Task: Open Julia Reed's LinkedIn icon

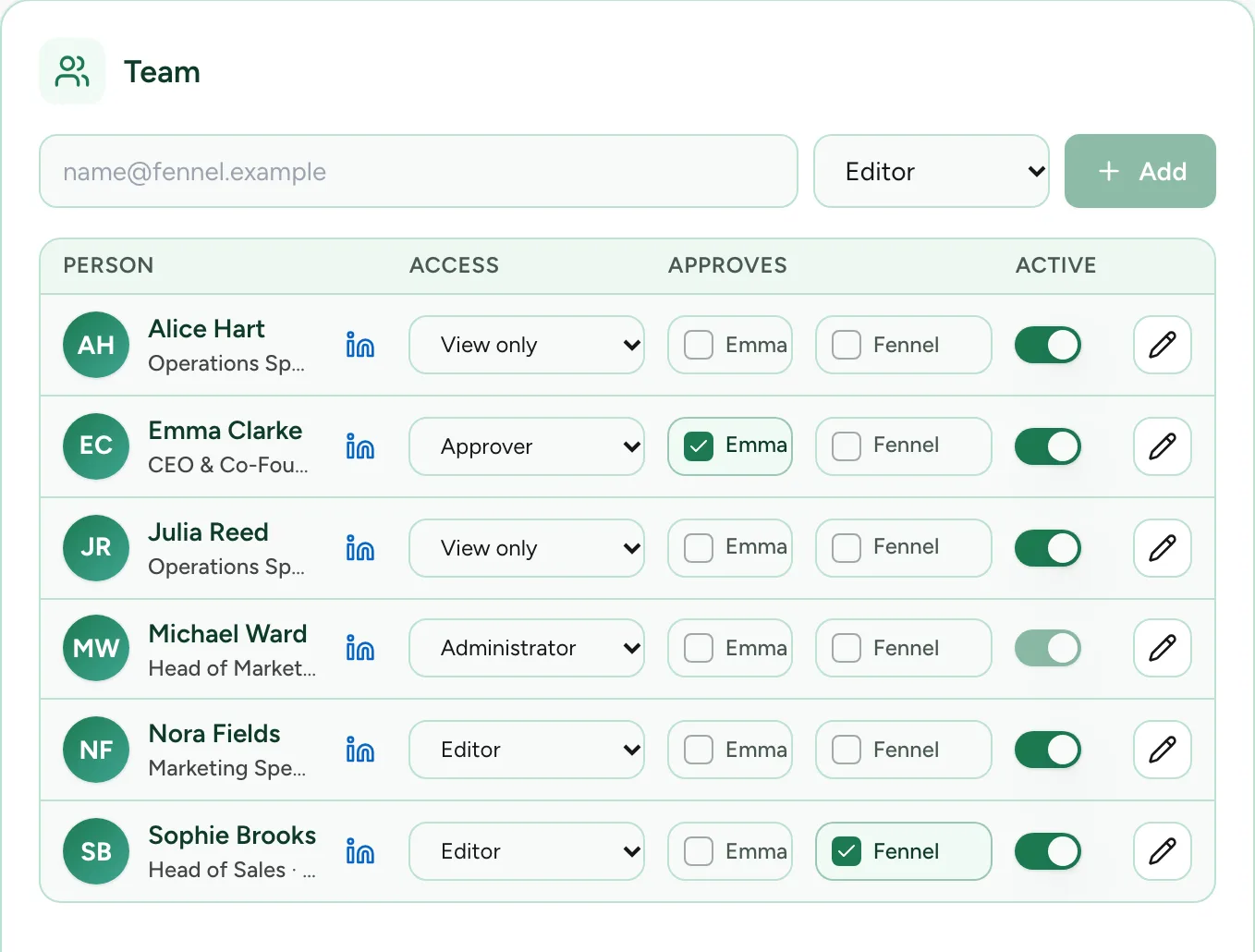Action: 359,548
